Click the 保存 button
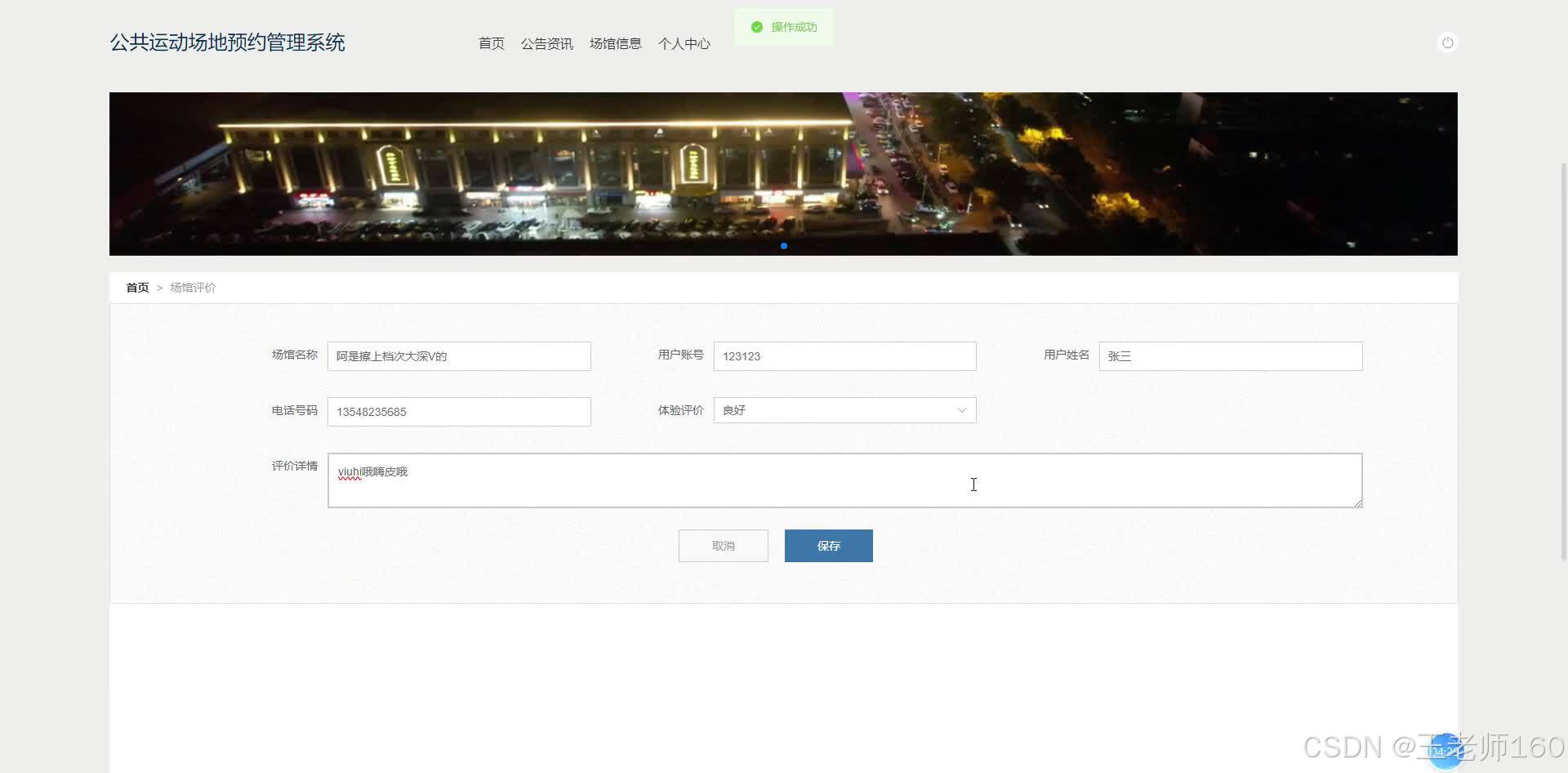 [x=829, y=546]
